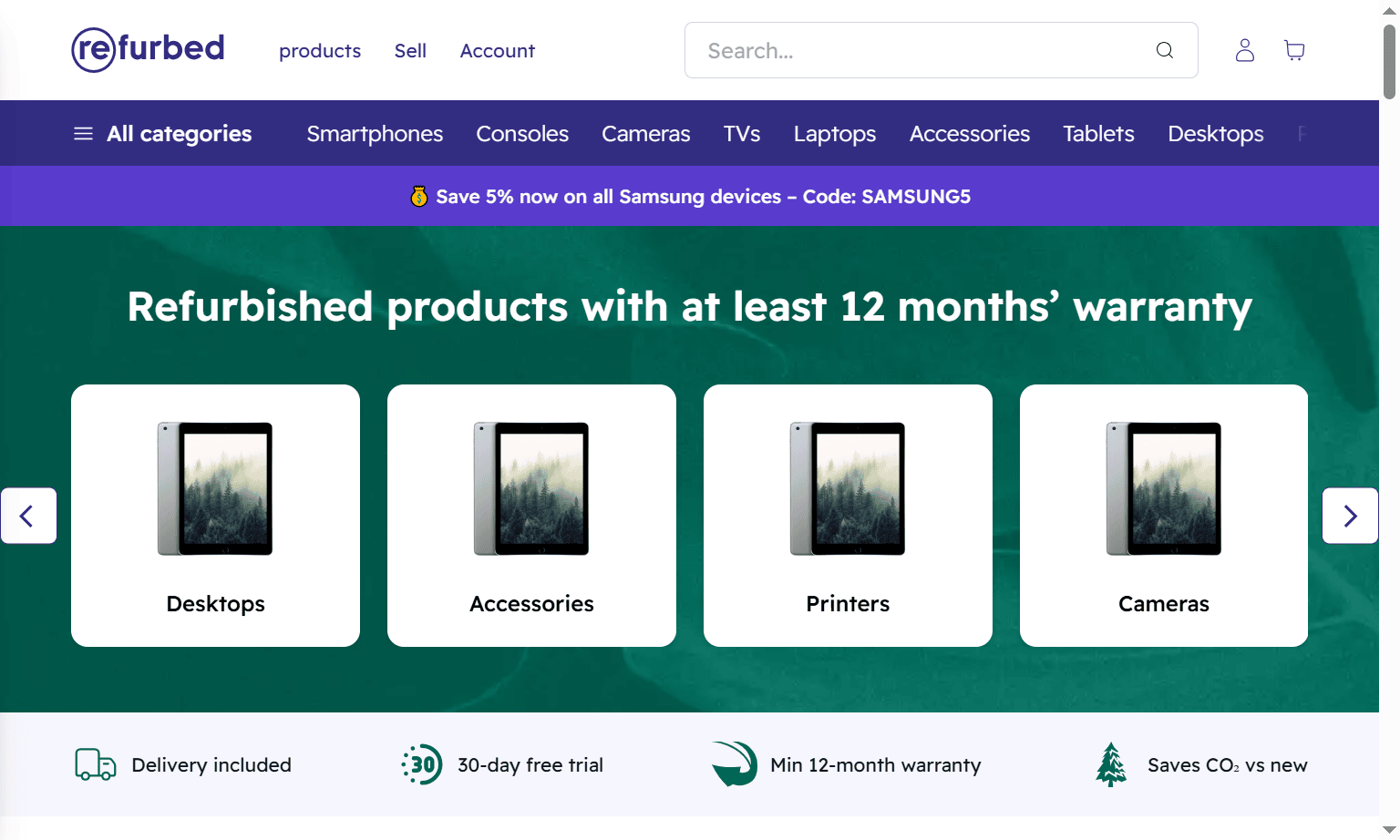Expand the All categories hamburger menu
This screenshot has width=1400, height=840.
coord(83,134)
